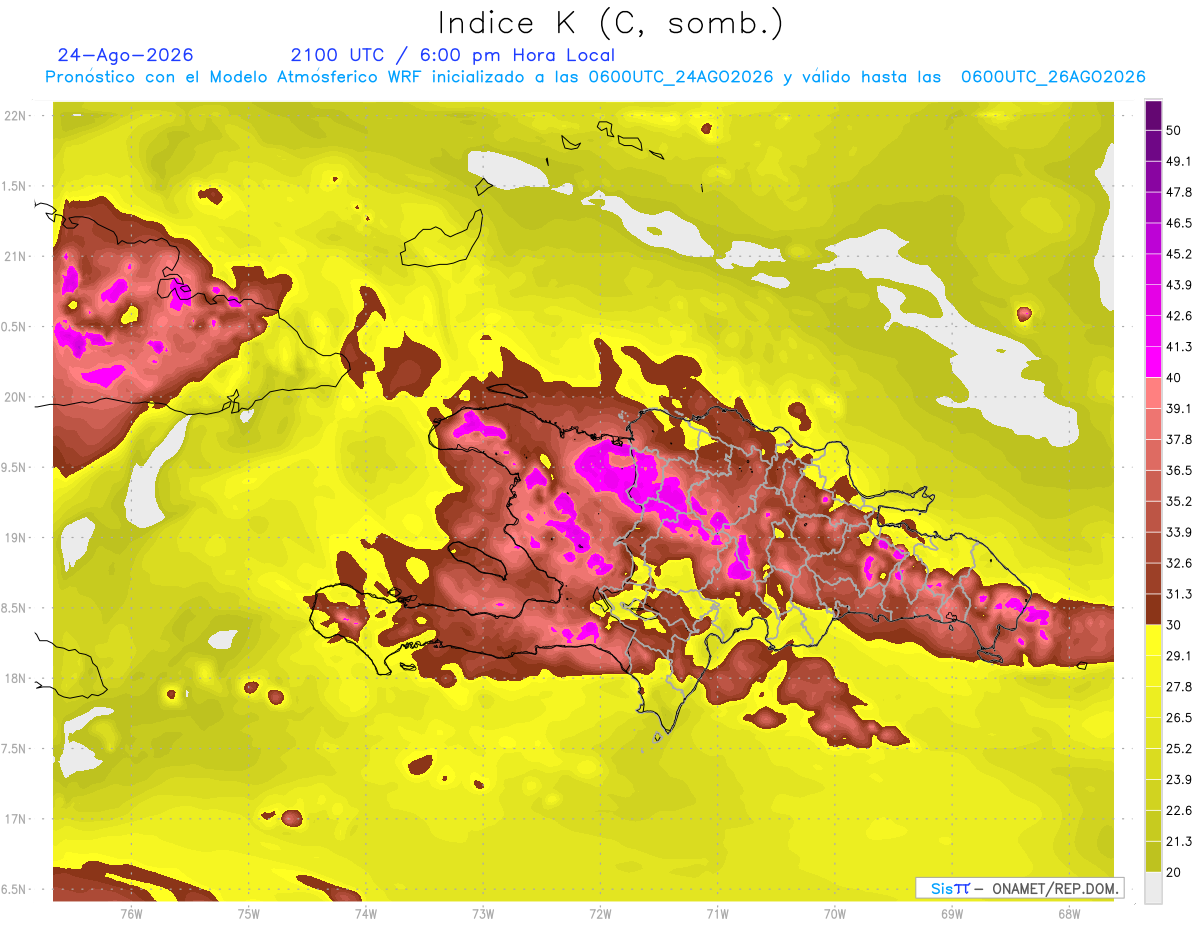The height and width of the screenshot is (927, 1200).
Task: Click the legend value "20"
Action: [1174, 872]
